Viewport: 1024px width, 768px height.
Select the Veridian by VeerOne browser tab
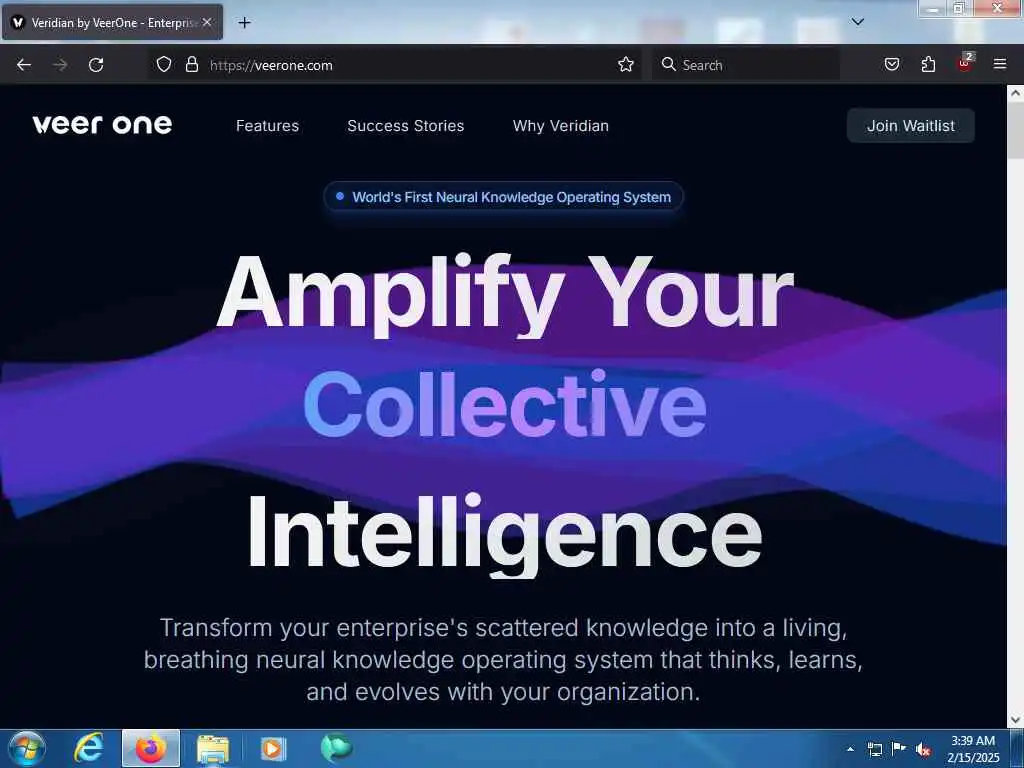point(112,23)
